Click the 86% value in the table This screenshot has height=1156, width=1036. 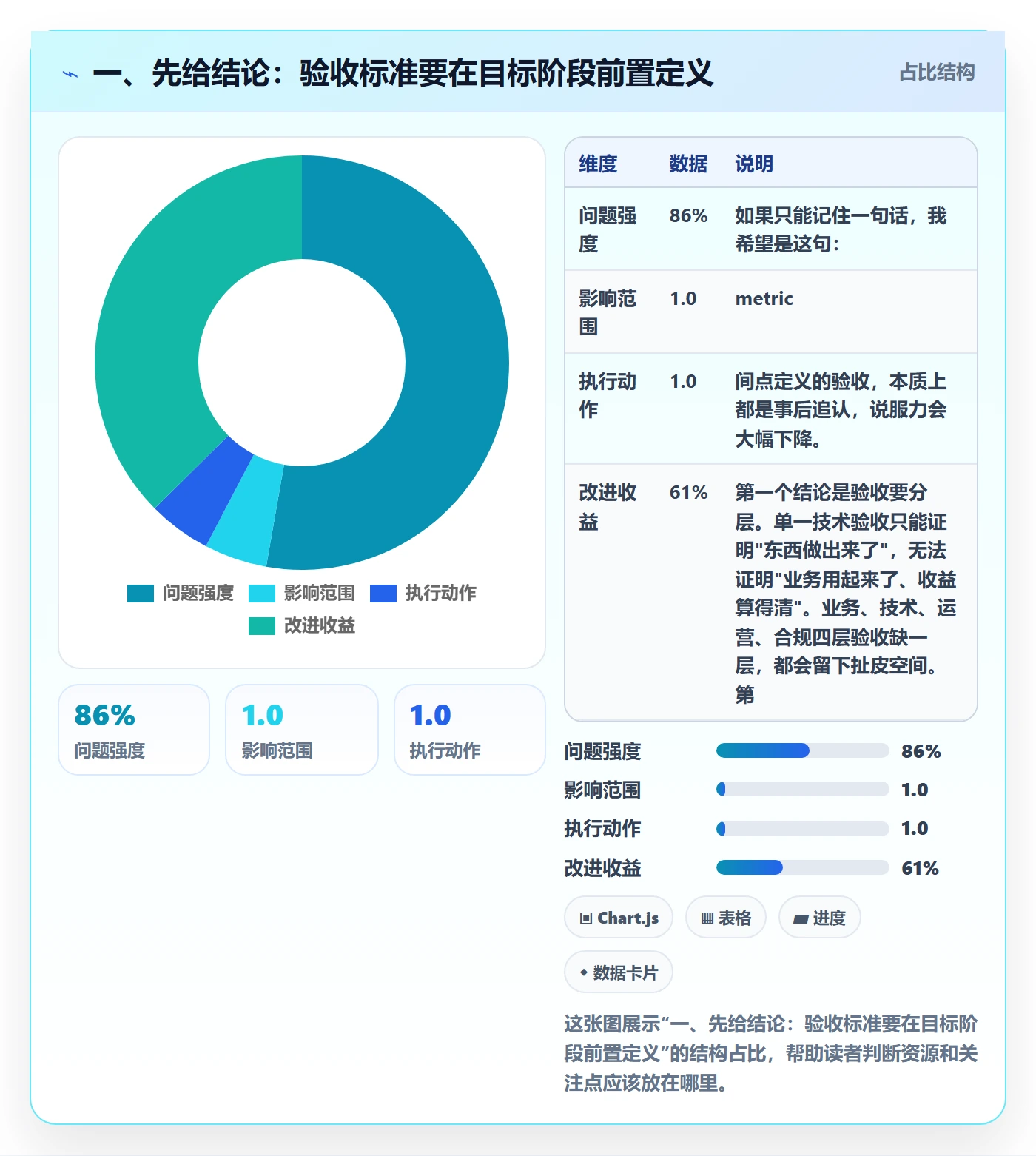[x=688, y=215]
